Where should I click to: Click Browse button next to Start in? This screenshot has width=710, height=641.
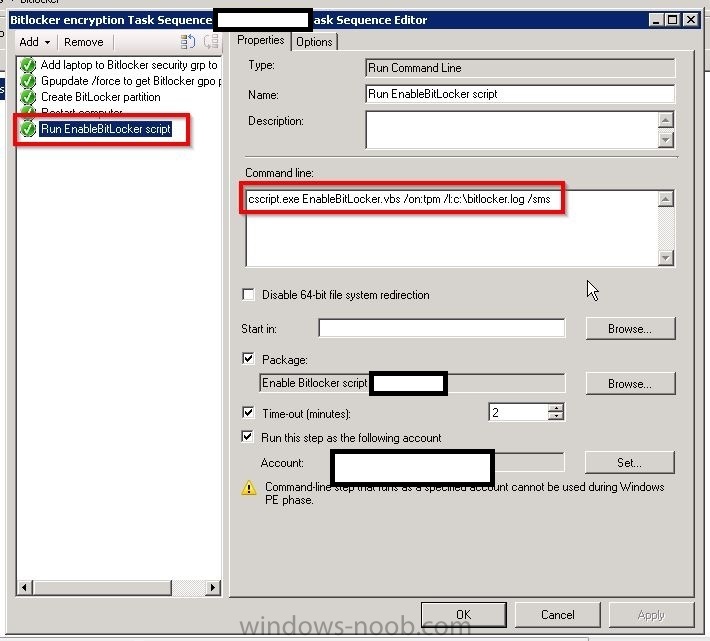click(630, 329)
